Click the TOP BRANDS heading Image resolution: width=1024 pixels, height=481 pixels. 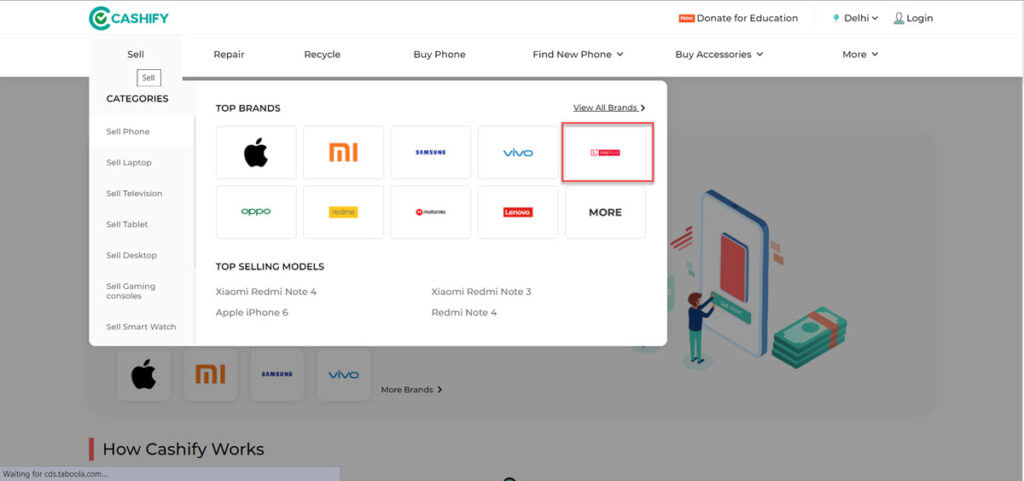[248, 108]
